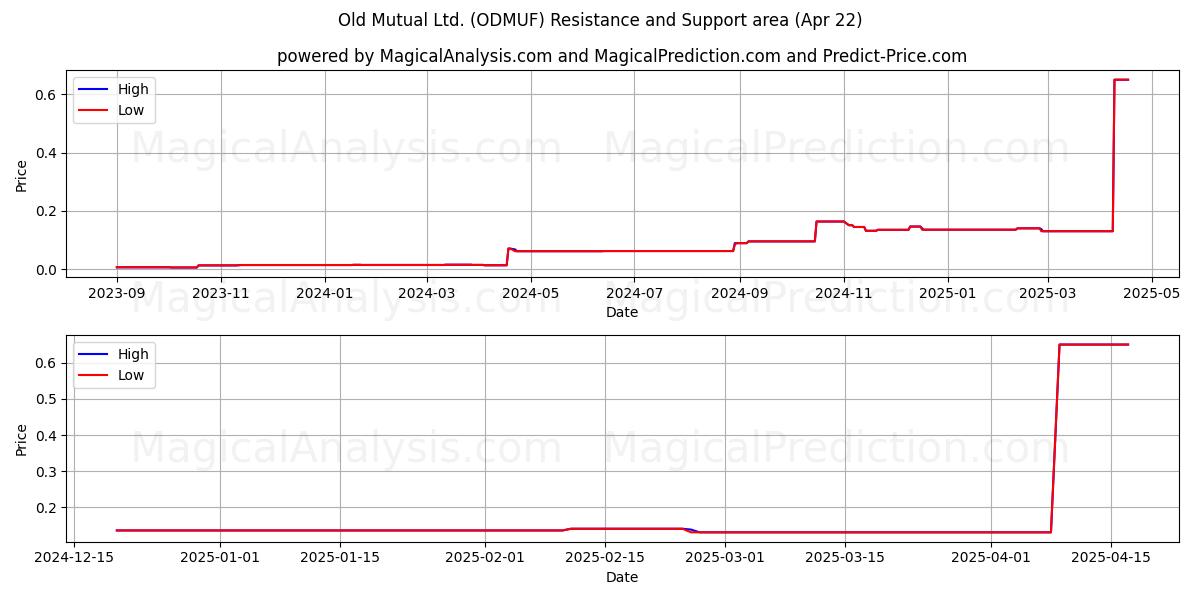Click 'Low' in the bottom chart legend
The width and height of the screenshot is (1200, 600).
[131, 375]
